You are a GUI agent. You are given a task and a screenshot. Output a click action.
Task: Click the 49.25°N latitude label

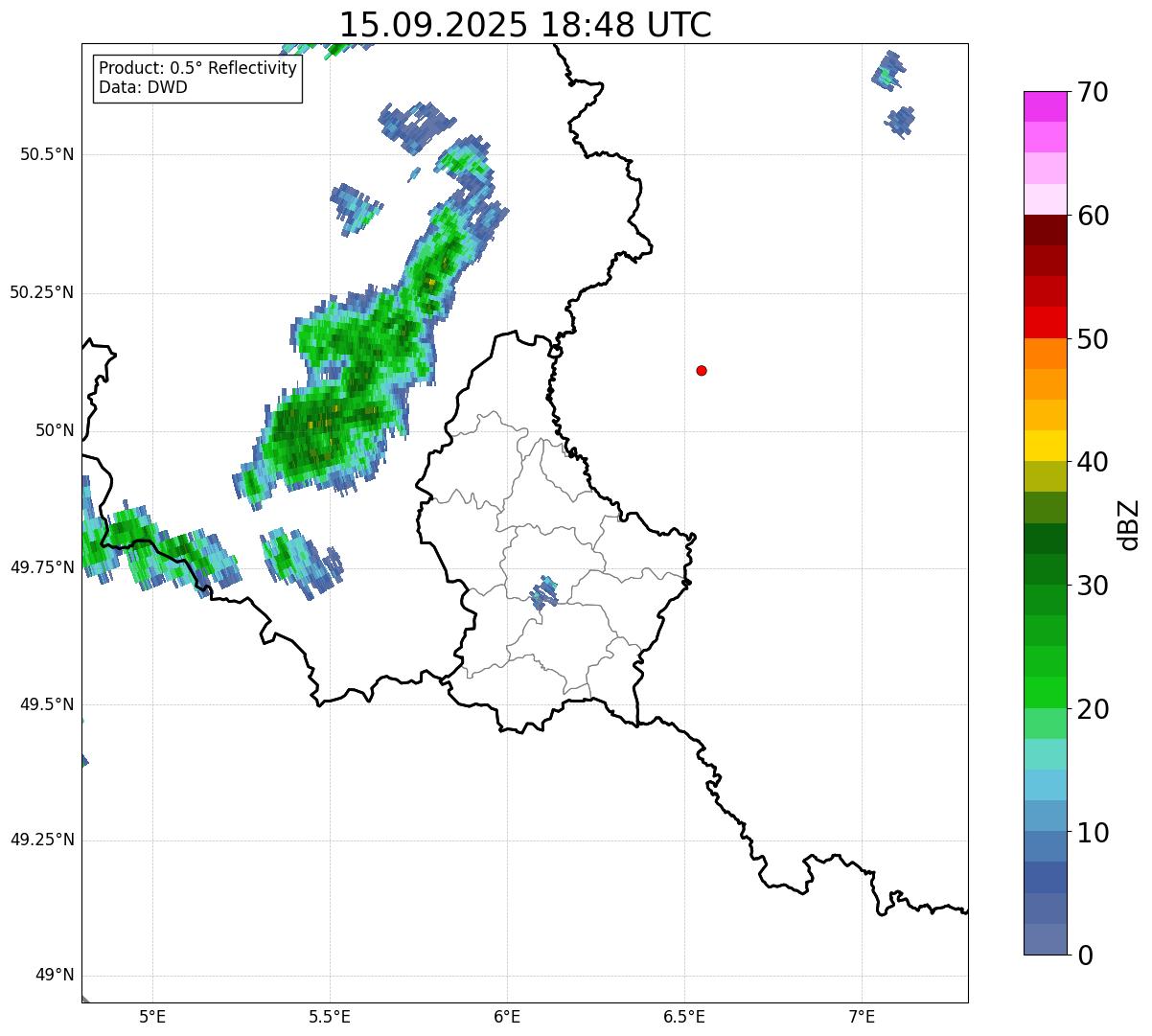(41, 840)
